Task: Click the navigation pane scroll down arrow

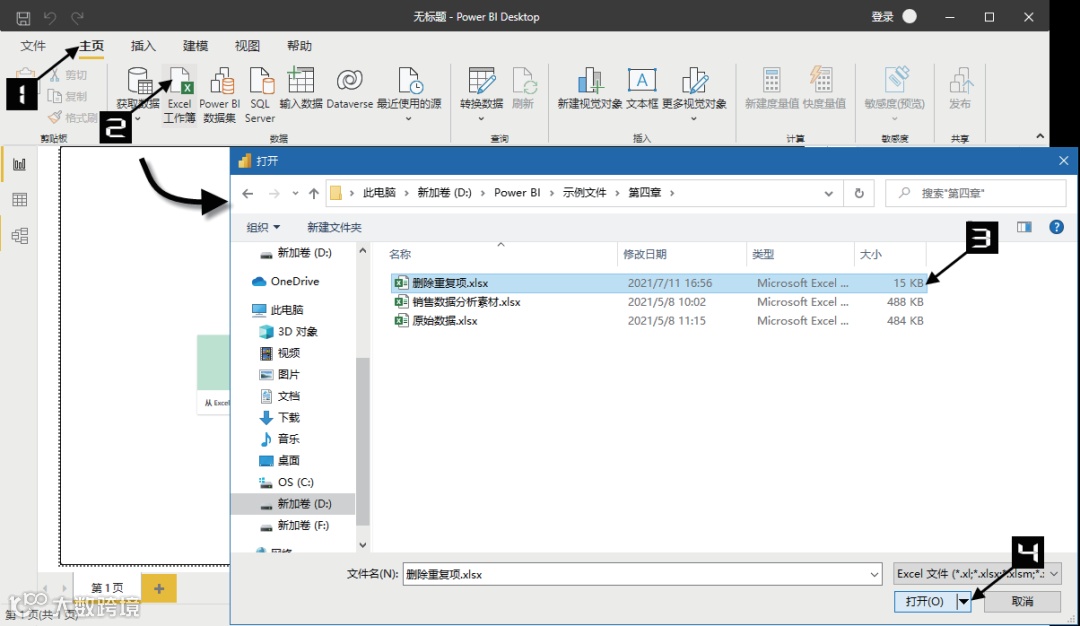Action: pos(363,545)
